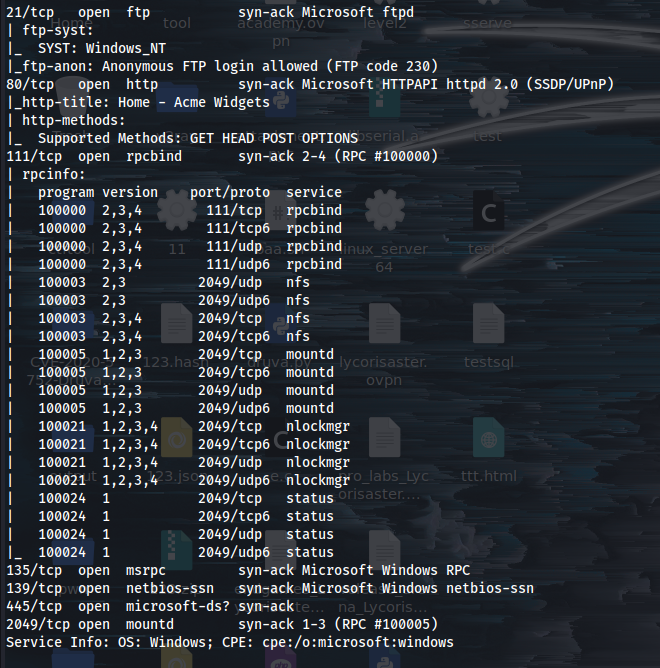This screenshot has width=660, height=668.
Task: Click '2049/udp6' nlockmgr row
Action: [194, 481]
